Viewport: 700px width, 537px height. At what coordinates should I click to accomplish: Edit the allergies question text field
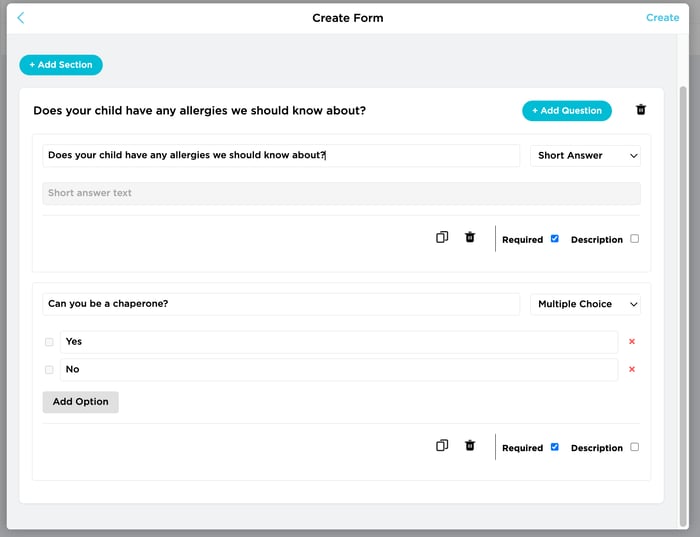click(x=281, y=155)
